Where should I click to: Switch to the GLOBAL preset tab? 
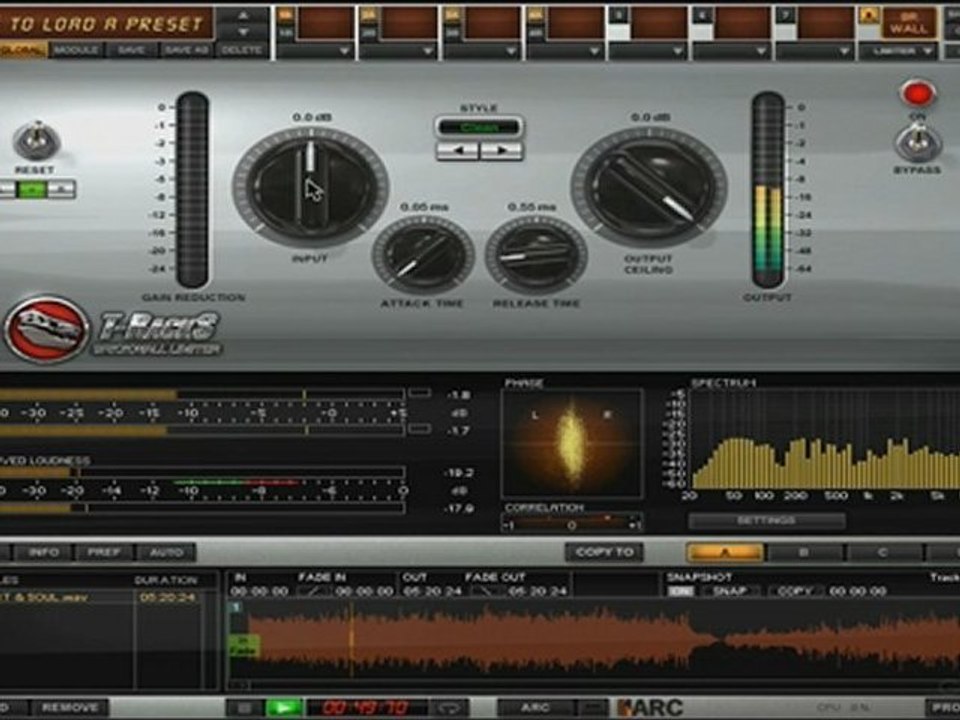[22, 50]
